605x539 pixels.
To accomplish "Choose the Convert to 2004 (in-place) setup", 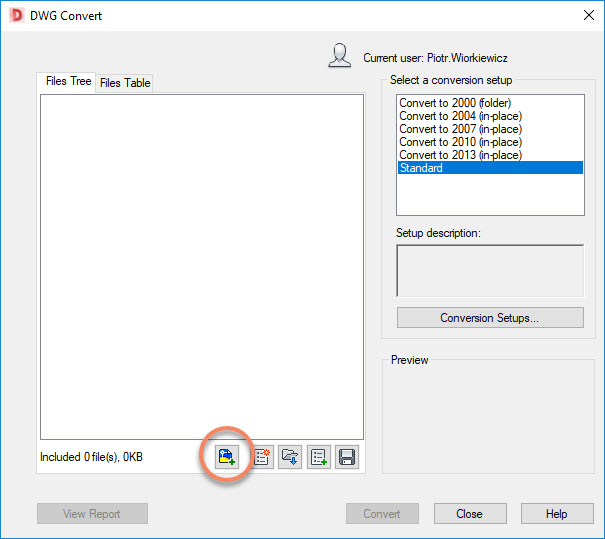I will (459, 116).
